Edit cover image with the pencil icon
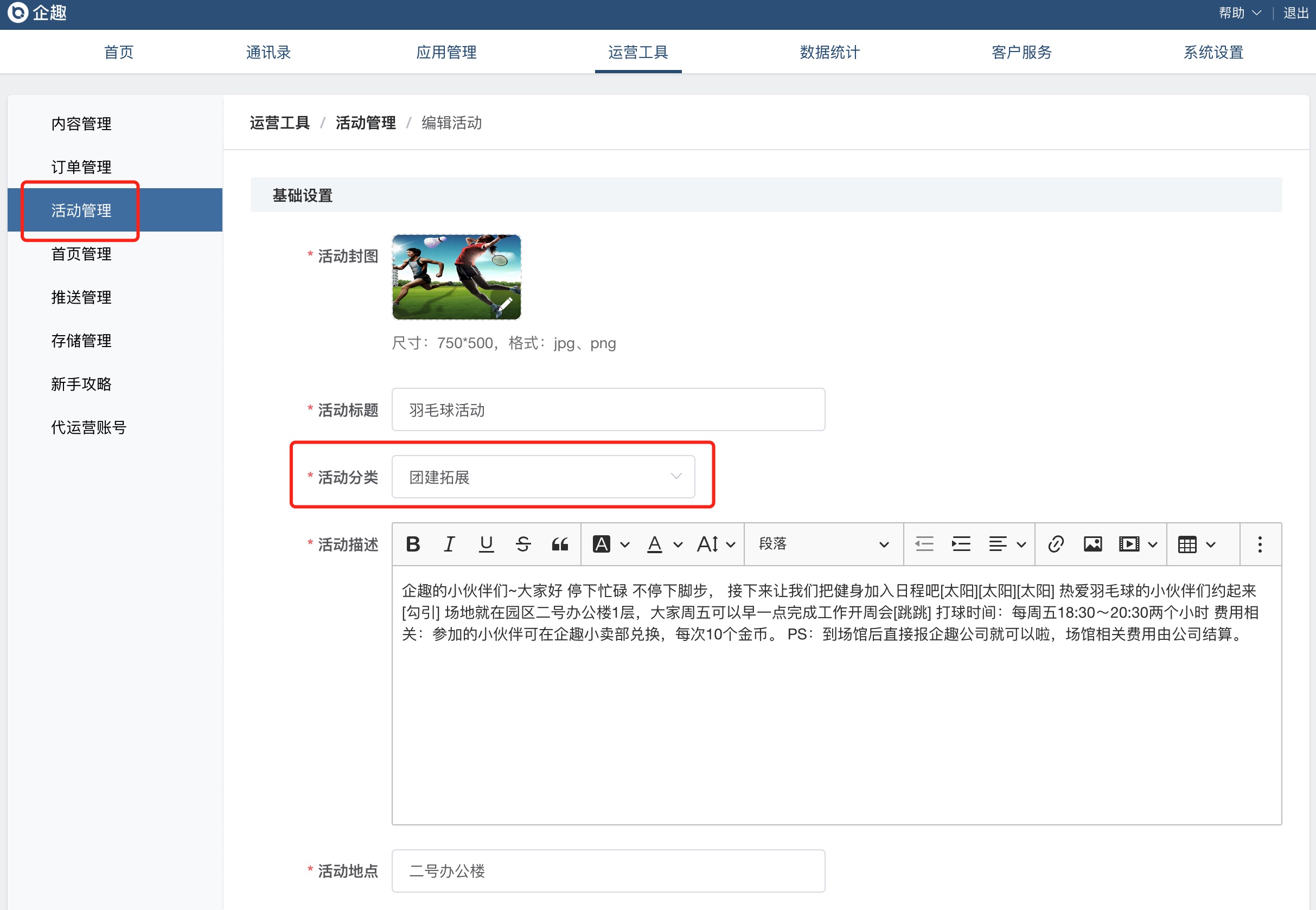This screenshot has height=910, width=1316. (x=505, y=304)
